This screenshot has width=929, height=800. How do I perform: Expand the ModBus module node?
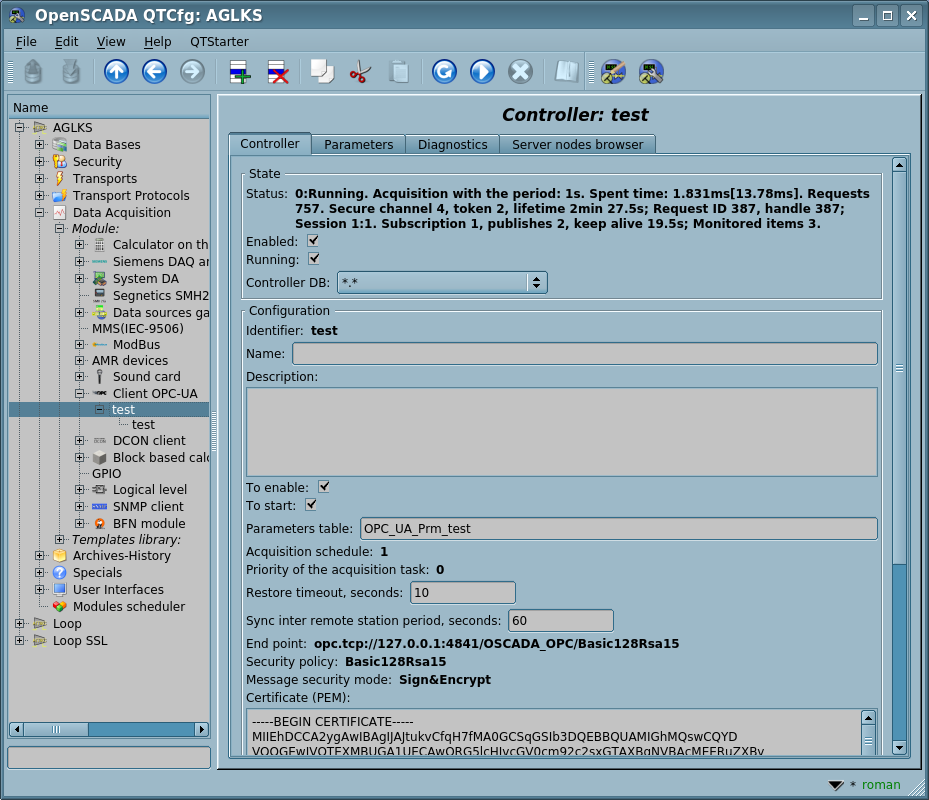[80, 344]
